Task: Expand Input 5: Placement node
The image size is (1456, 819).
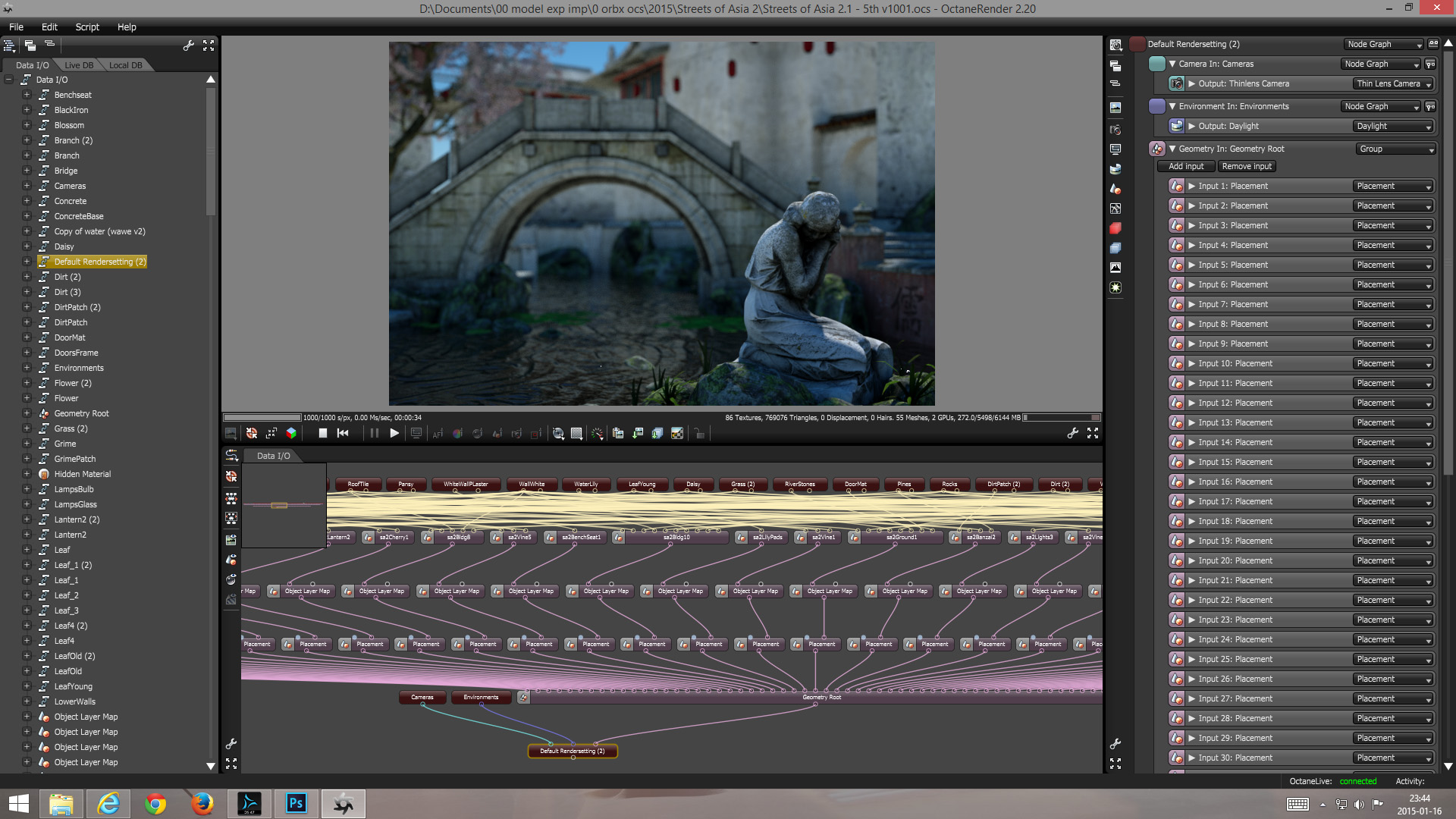Action: click(x=1192, y=265)
